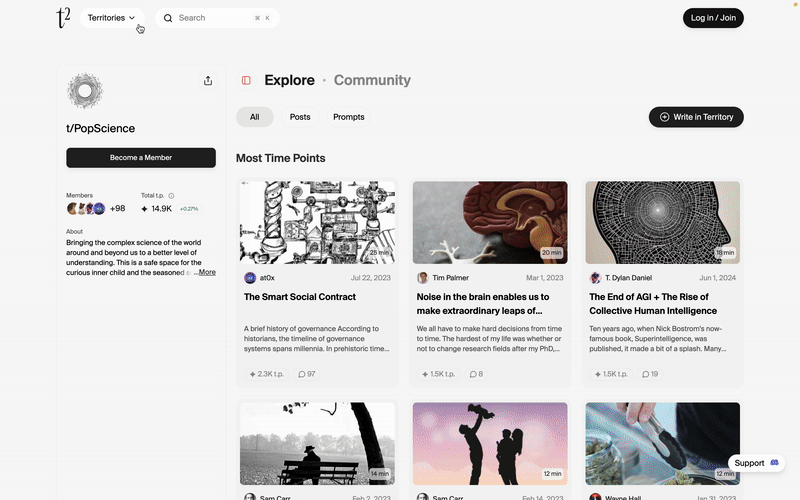Click the info icon beside Total t.p.
The width and height of the screenshot is (800, 500).
tap(171, 195)
